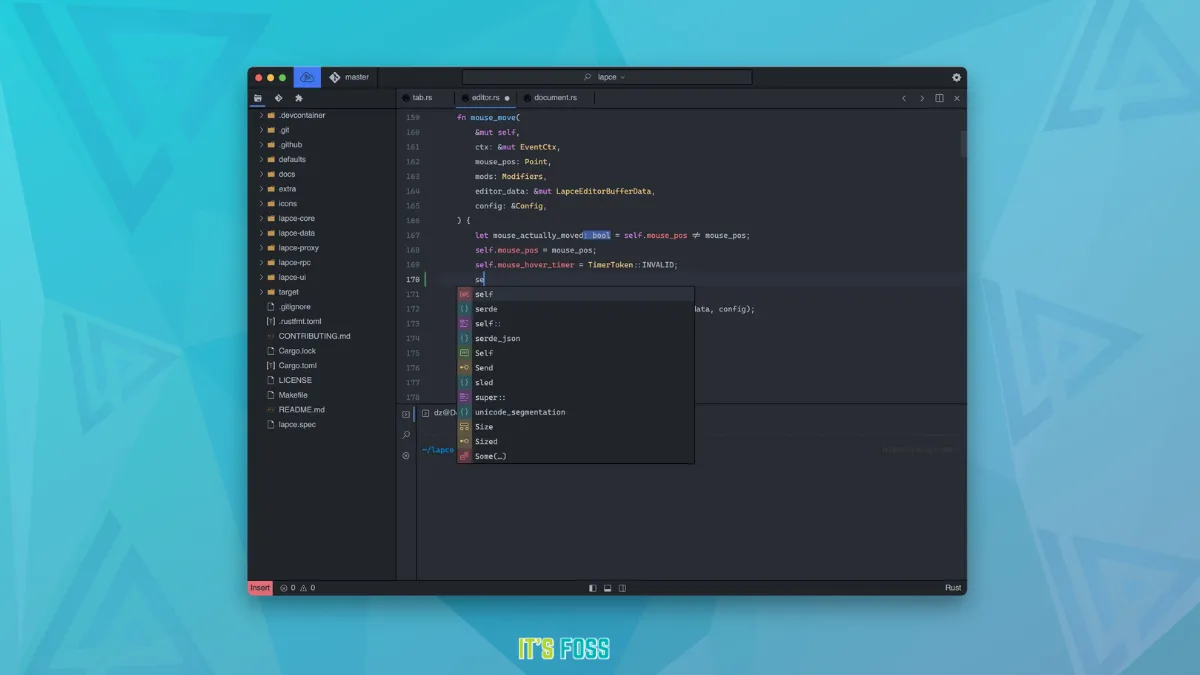Open the lapce-ui folder row

322,277
